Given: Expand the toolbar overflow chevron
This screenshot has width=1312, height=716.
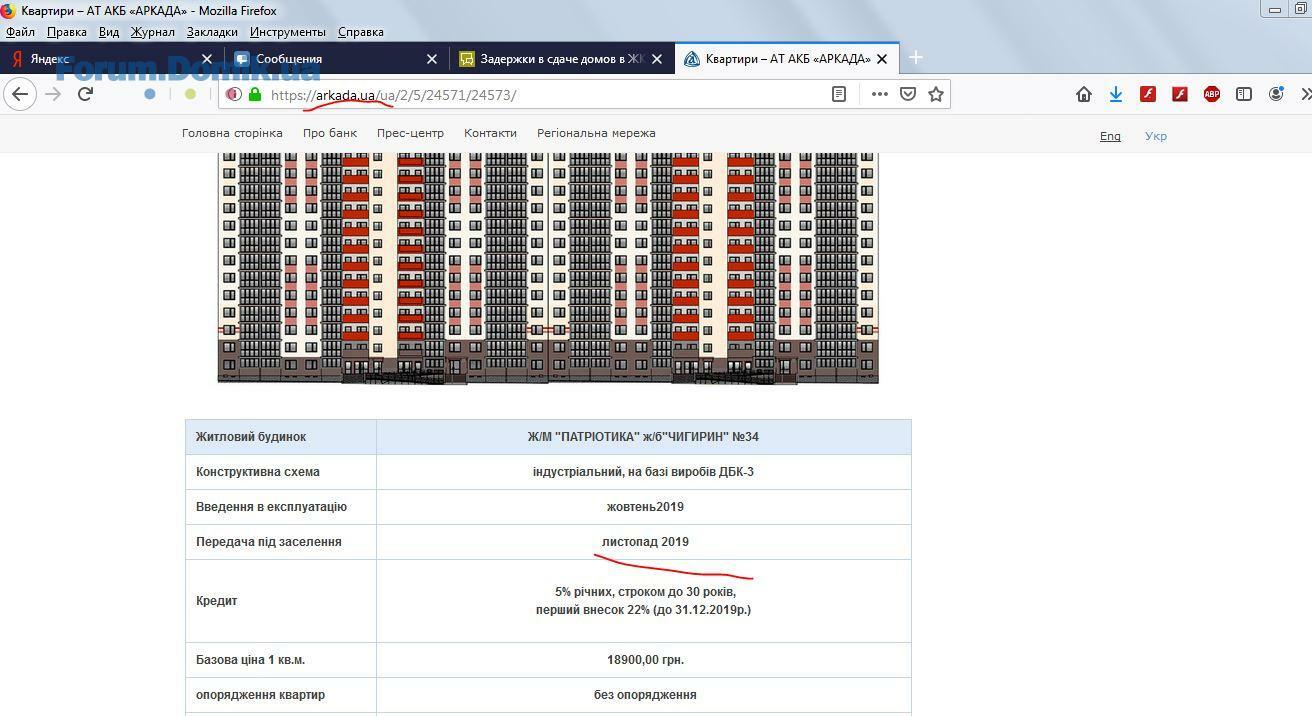Looking at the screenshot, I should pos(1305,94).
